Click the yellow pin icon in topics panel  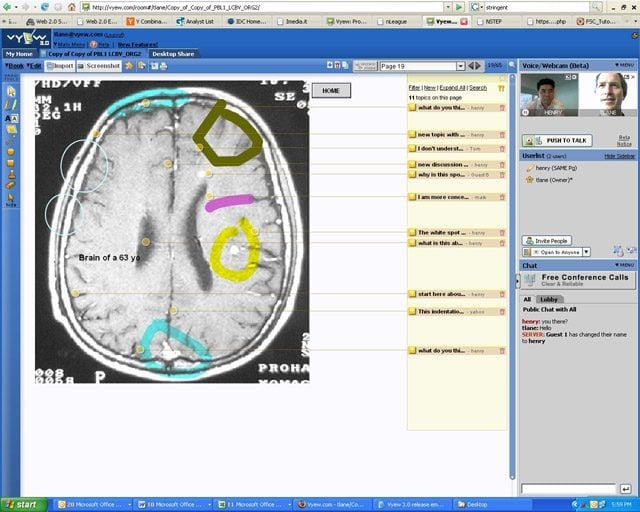click(x=501, y=88)
